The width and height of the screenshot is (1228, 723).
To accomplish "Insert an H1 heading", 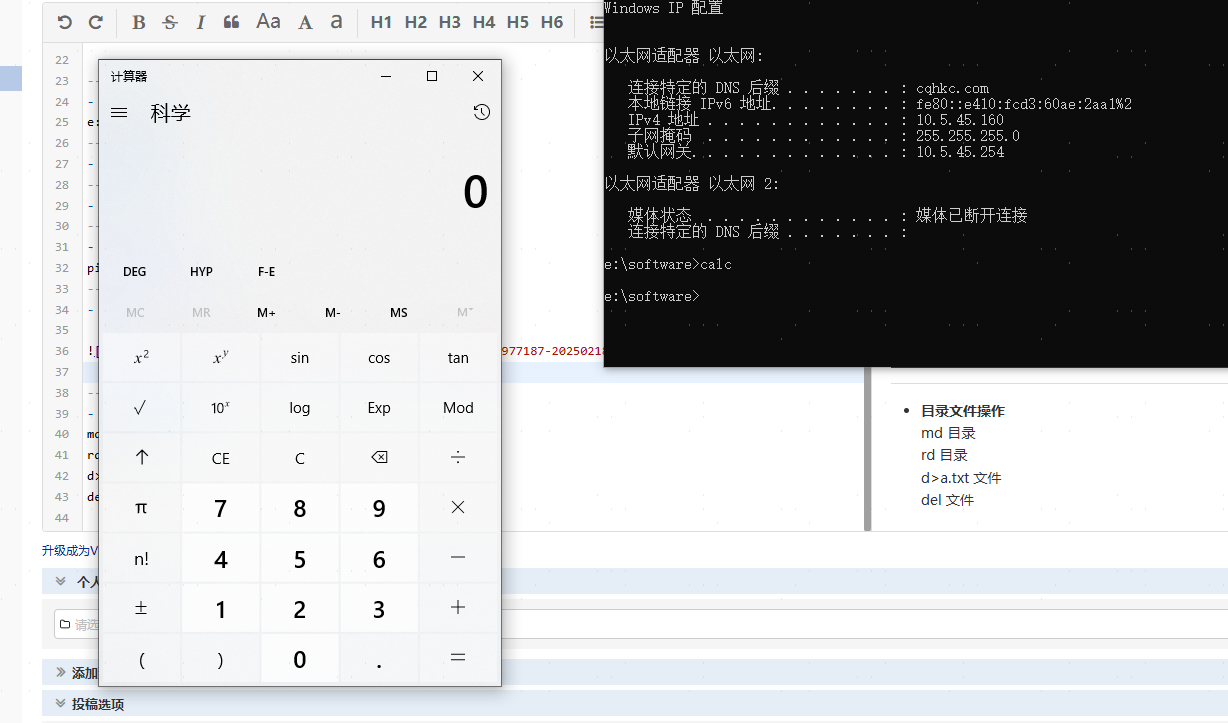I will [x=381, y=22].
